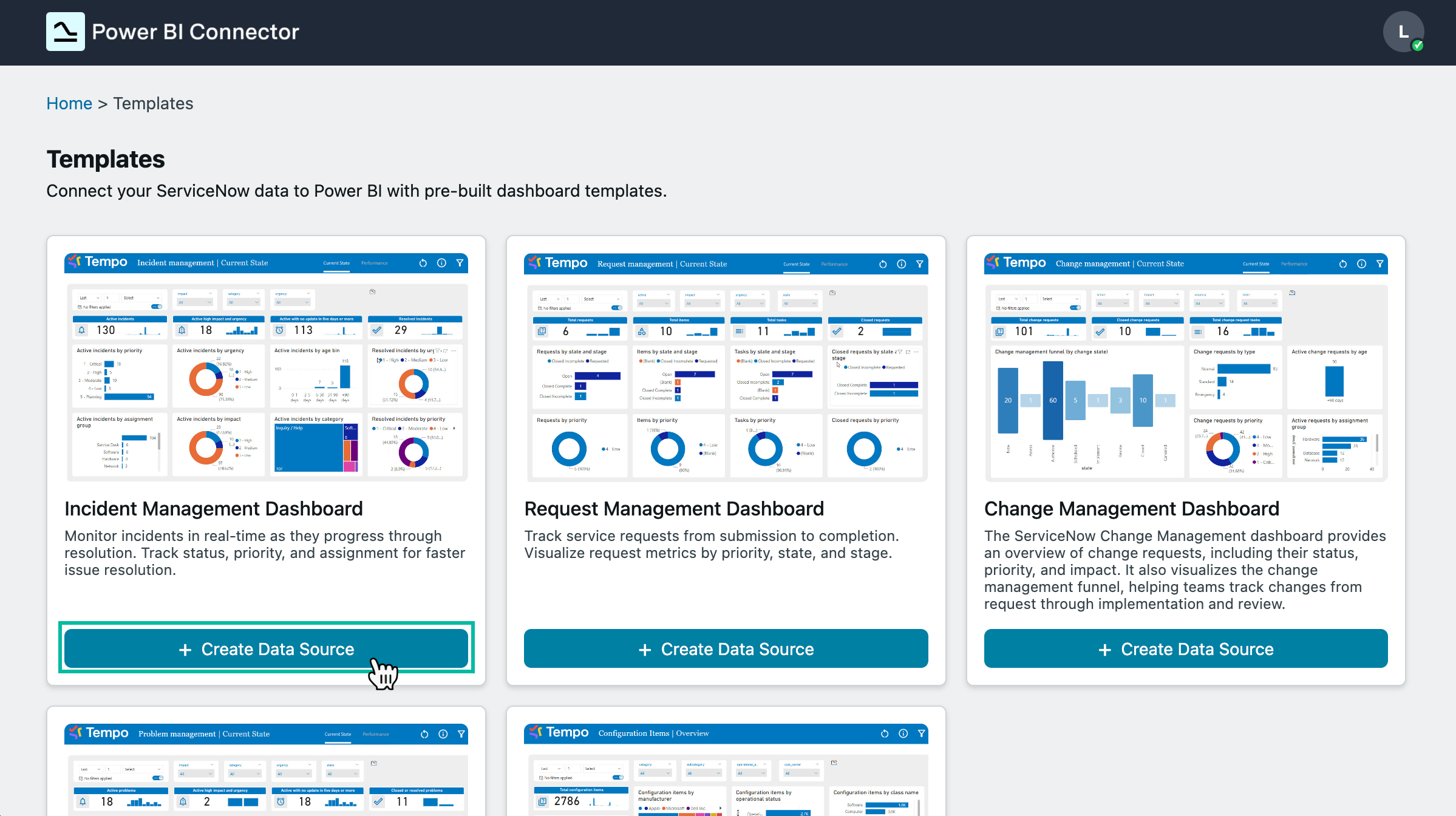The width and height of the screenshot is (1456, 816).
Task: Open the subcategory dropdown in Configuration Items preview
Action: click(x=704, y=773)
